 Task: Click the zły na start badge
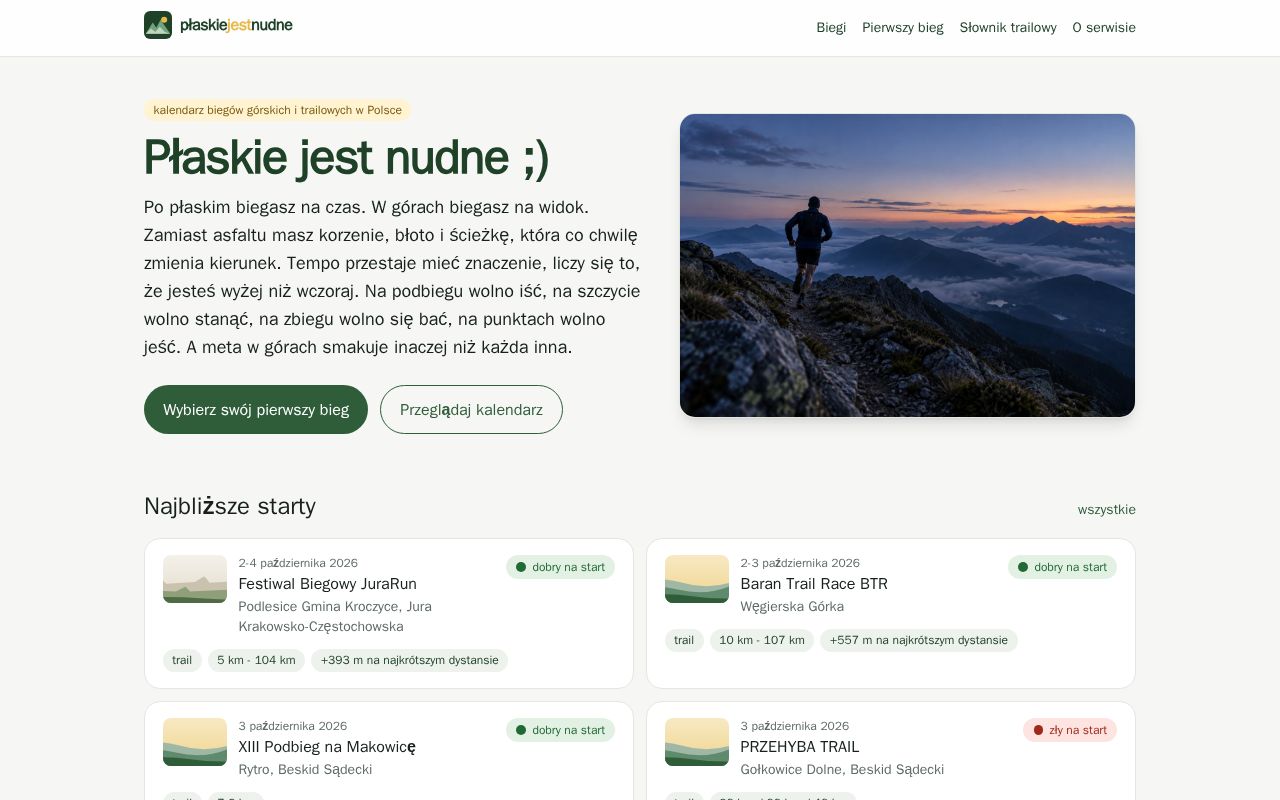point(1070,730)
